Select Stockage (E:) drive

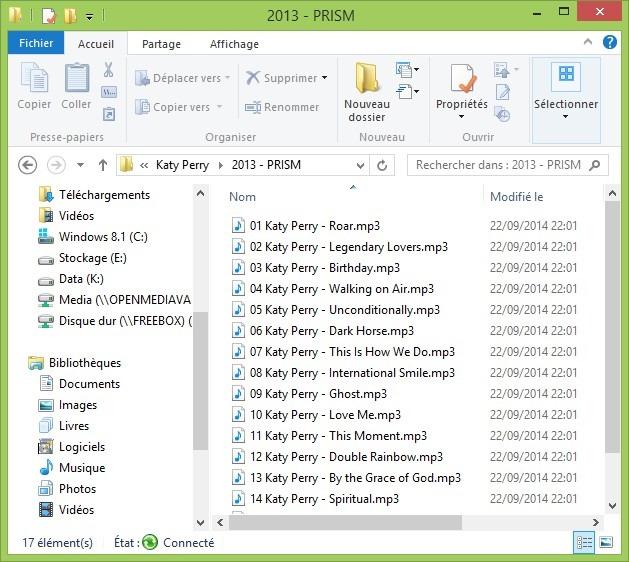click(x=82, y=258)
